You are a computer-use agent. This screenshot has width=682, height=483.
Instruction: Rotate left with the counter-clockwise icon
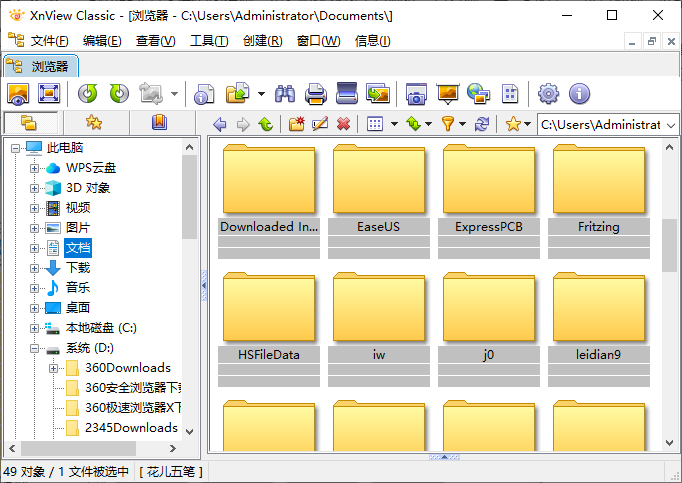(87, 94)
